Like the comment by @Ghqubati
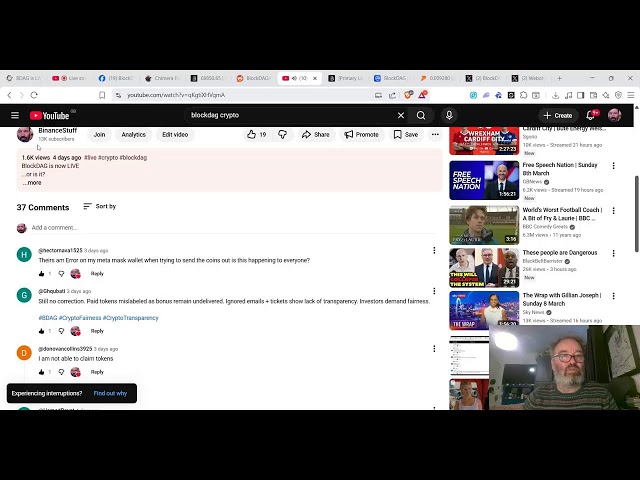Screen dimensions: 640x480 tap(41, 331)
